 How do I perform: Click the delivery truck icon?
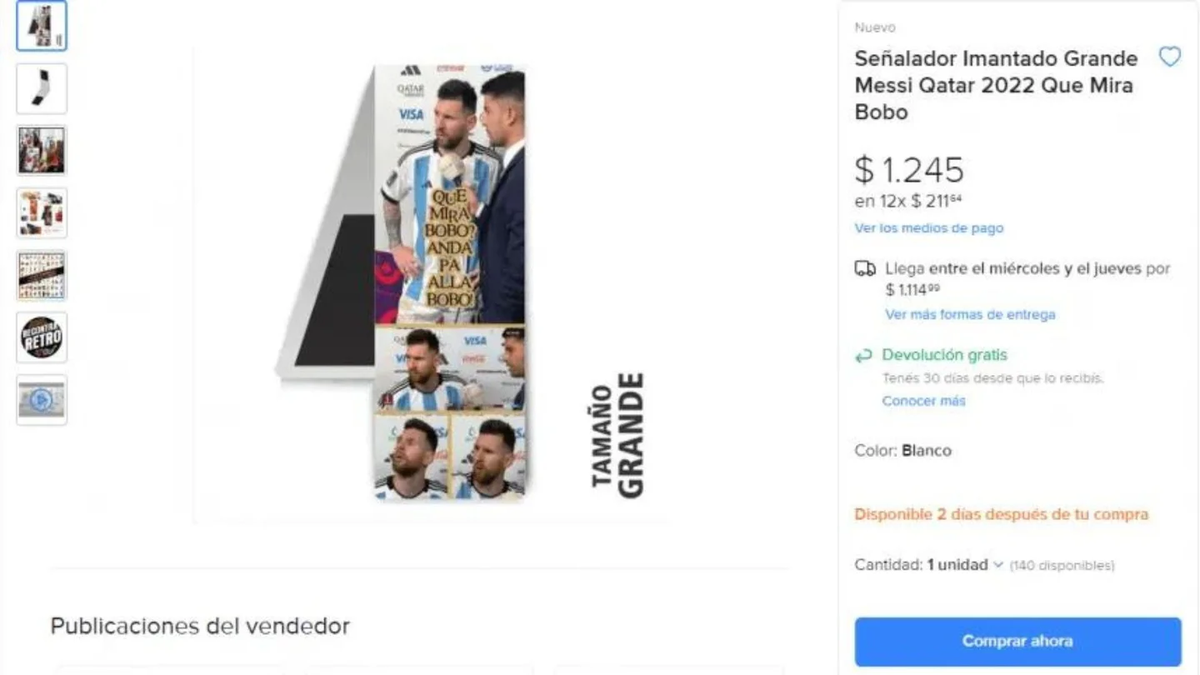pos(865,269)
